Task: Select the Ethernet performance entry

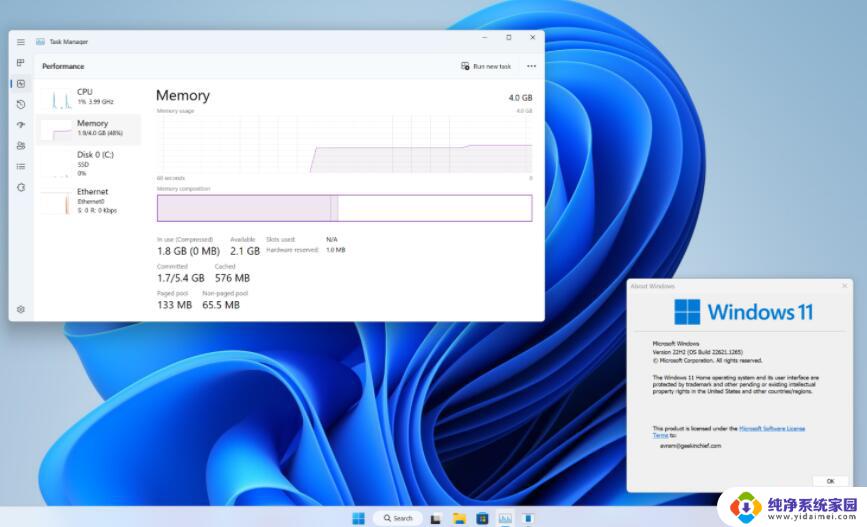Action: point(89,200)
